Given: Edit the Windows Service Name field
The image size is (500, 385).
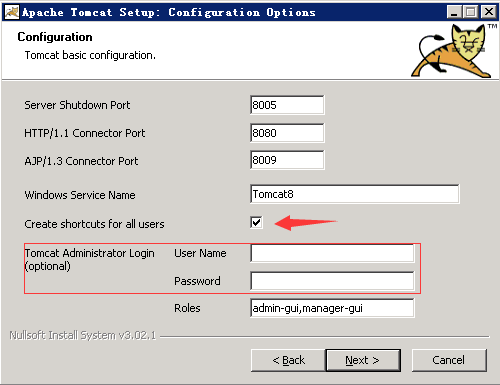Looking at the screenshot, I should tap(355, 194).
